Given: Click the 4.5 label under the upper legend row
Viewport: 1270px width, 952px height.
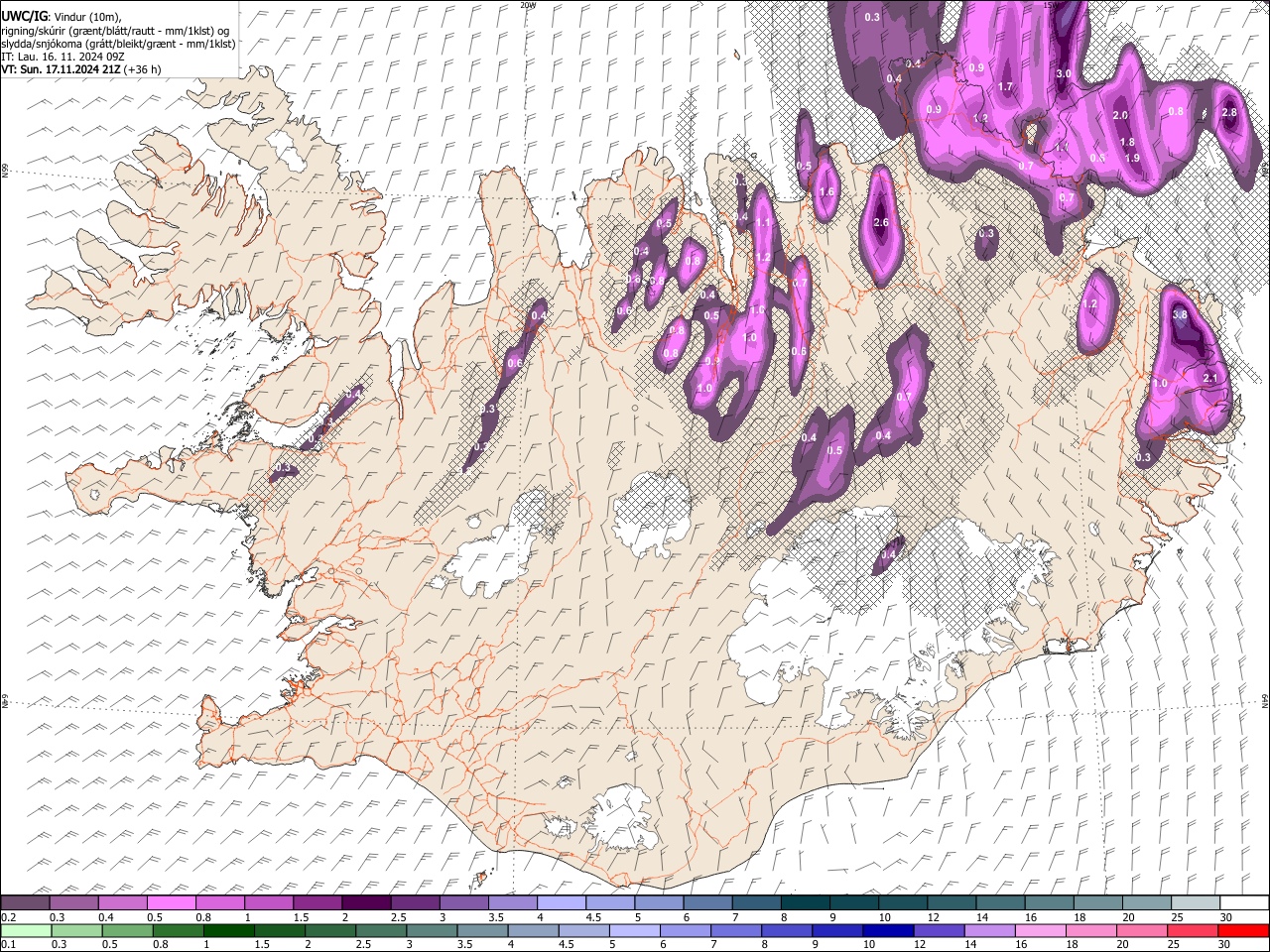Looking at the screenshot, I should click(593, 917).
